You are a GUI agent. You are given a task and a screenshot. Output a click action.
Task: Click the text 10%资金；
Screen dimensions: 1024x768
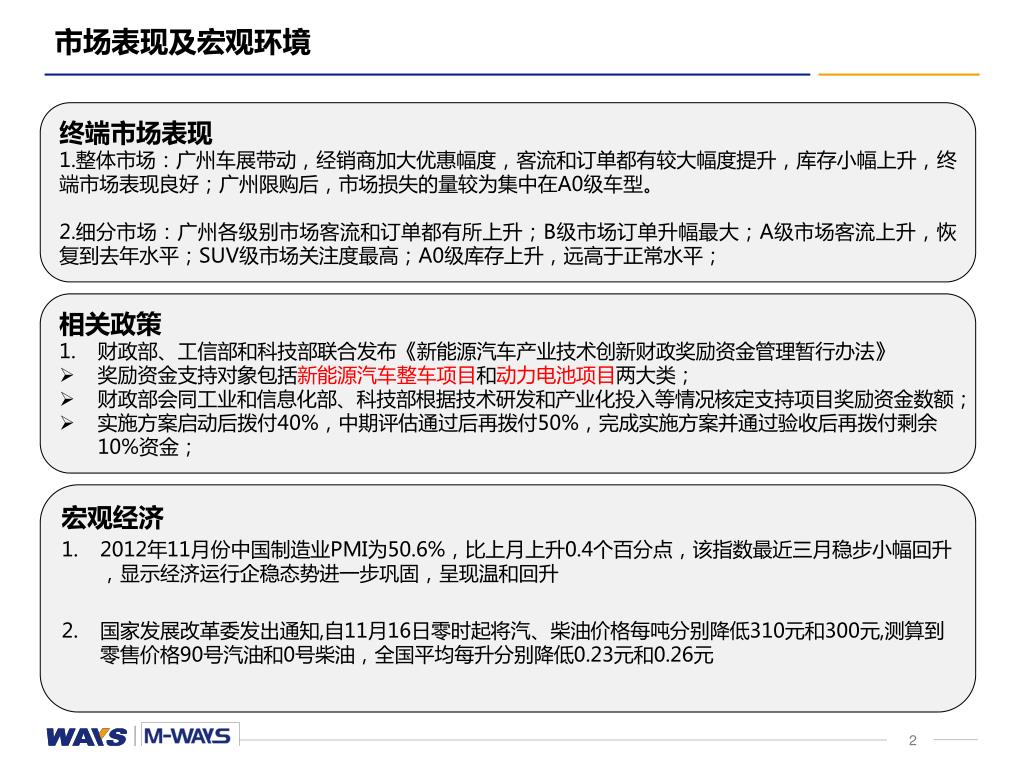pyautogui.click(x=145, y=447)
